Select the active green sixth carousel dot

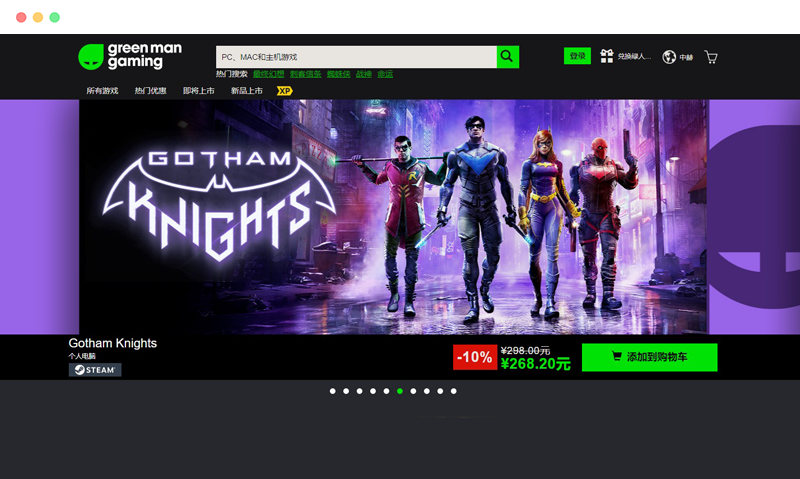pos(400,391)
